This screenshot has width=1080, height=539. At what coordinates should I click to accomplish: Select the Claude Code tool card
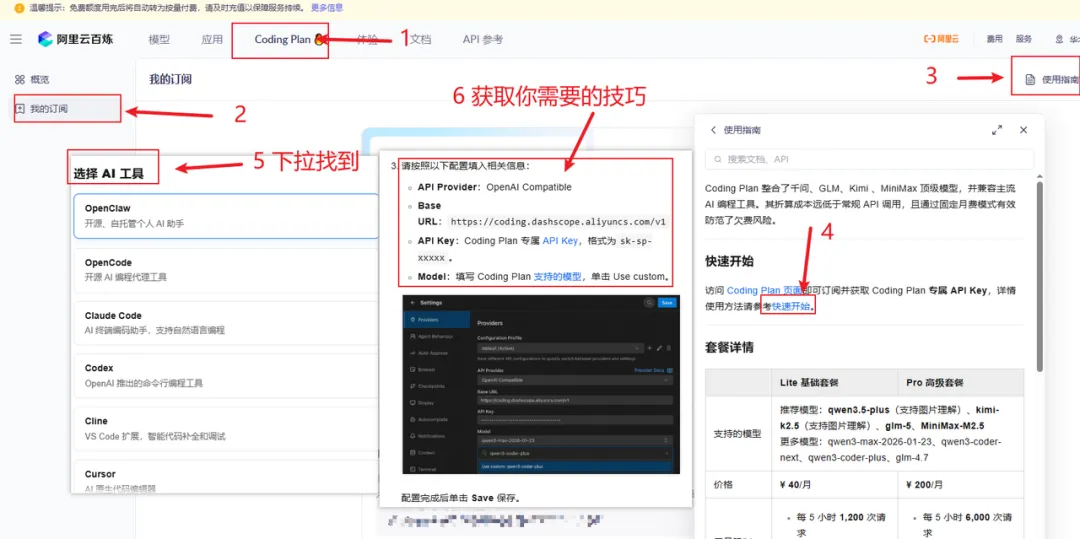(227, 322)
